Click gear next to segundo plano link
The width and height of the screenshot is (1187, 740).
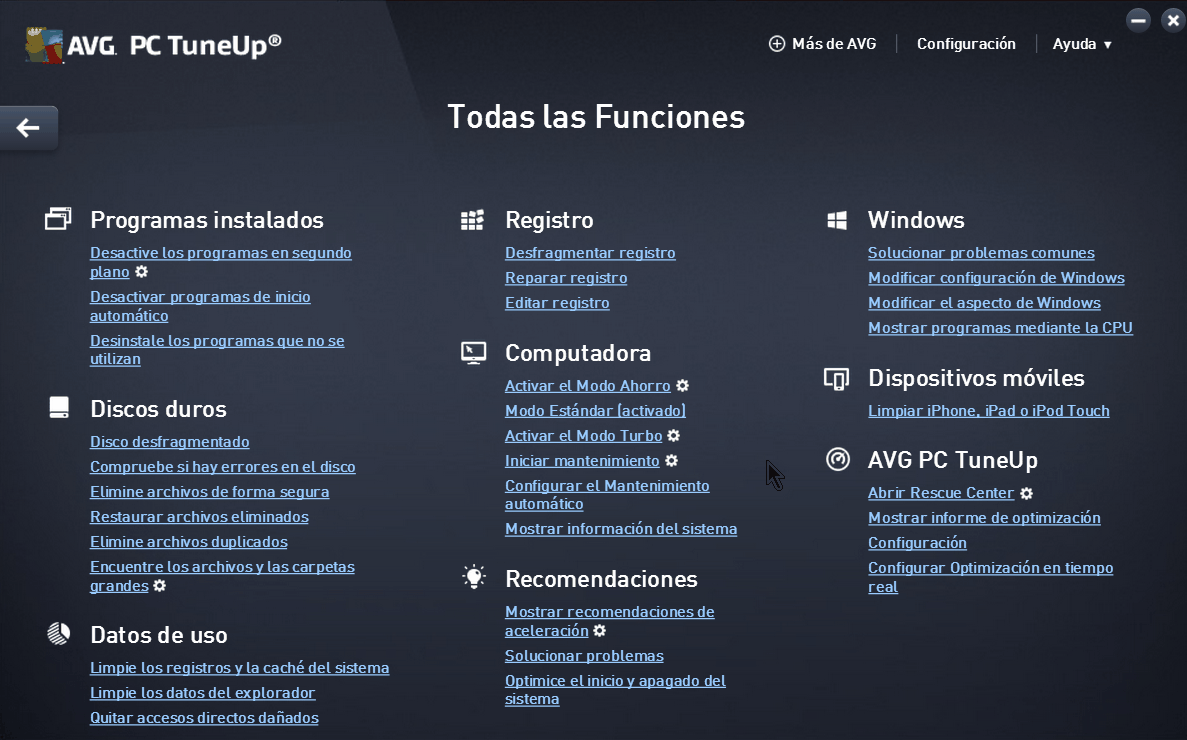(142, 271)
